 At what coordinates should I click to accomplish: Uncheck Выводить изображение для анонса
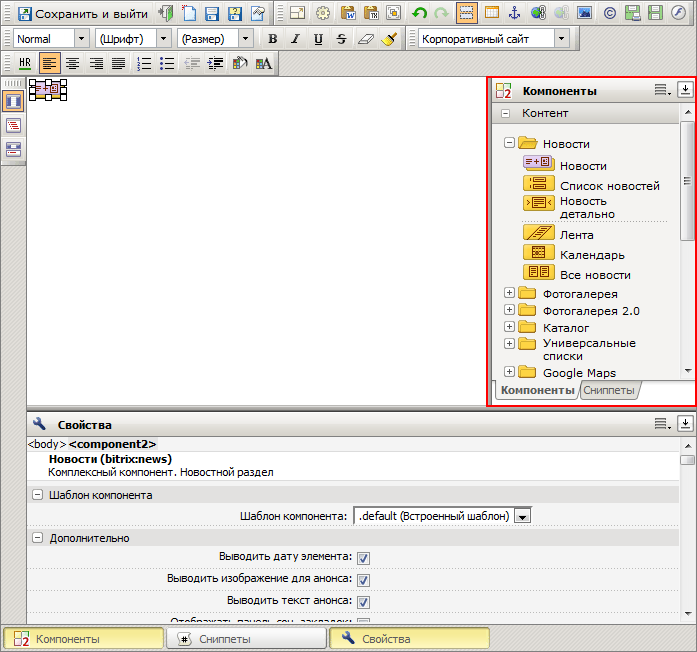(363, 580)
